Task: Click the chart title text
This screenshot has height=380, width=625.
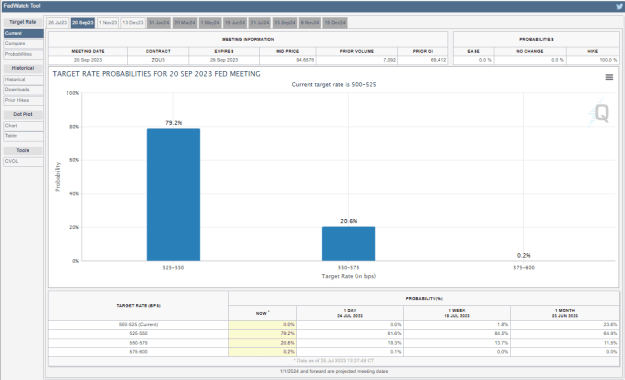Action: click(x=156, y=74)
